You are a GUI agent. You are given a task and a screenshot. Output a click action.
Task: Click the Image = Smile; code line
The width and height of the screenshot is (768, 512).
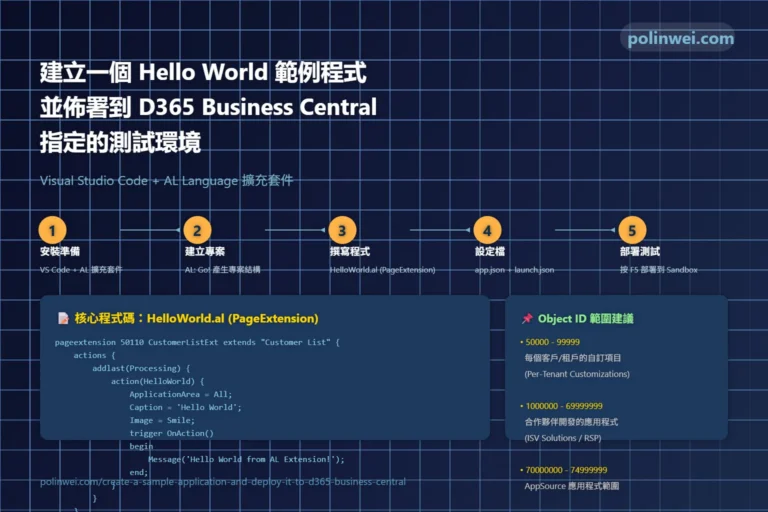(x=162, y=420)
